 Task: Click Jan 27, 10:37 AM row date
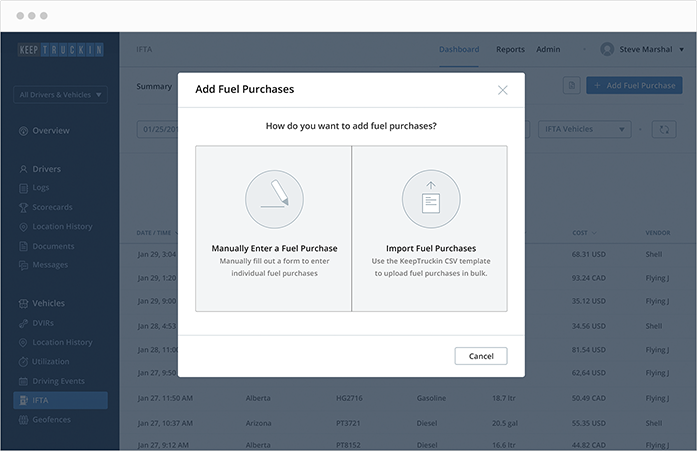click(x=165, y=423)
